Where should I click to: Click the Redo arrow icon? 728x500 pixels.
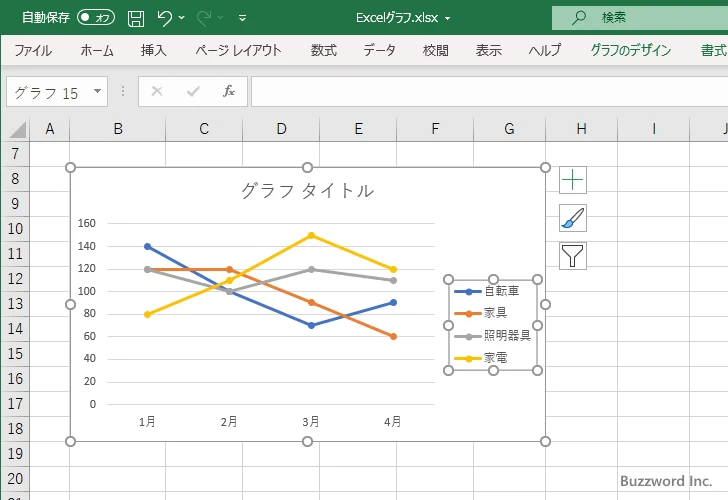coord(204,18)
